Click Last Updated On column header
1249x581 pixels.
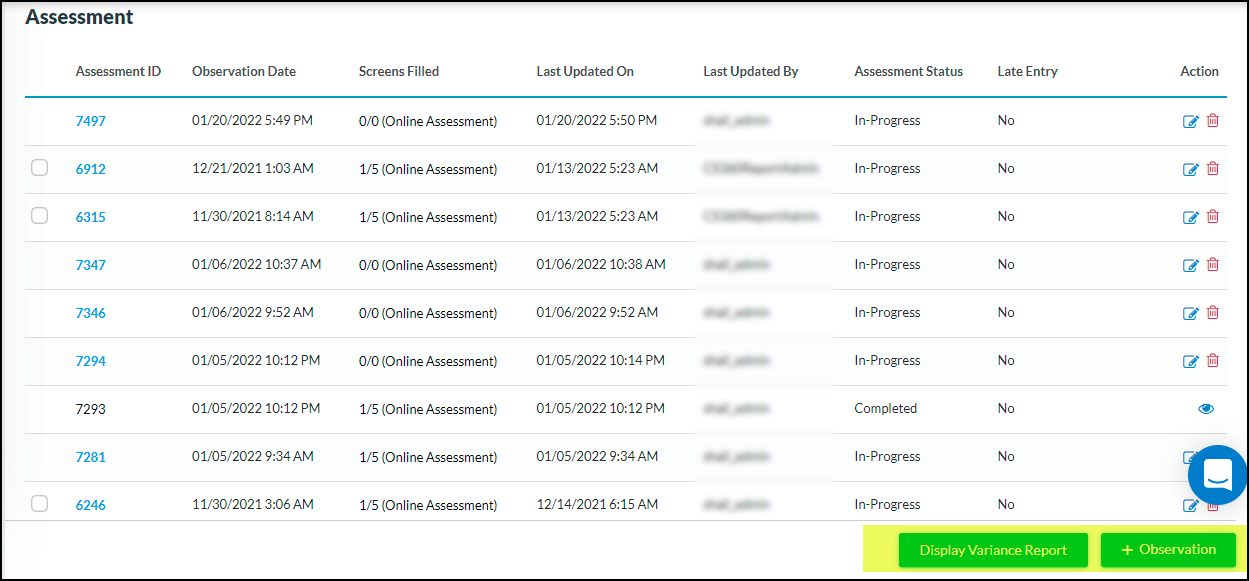[585, 71]
